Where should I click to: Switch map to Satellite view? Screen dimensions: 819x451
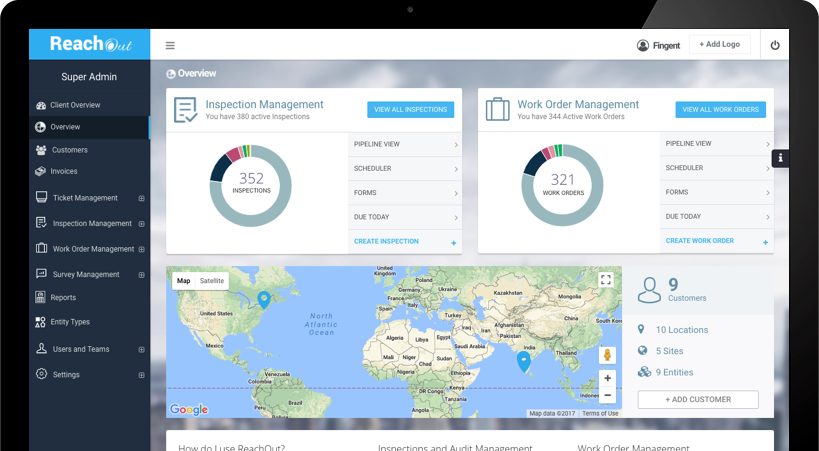[212, 281]
